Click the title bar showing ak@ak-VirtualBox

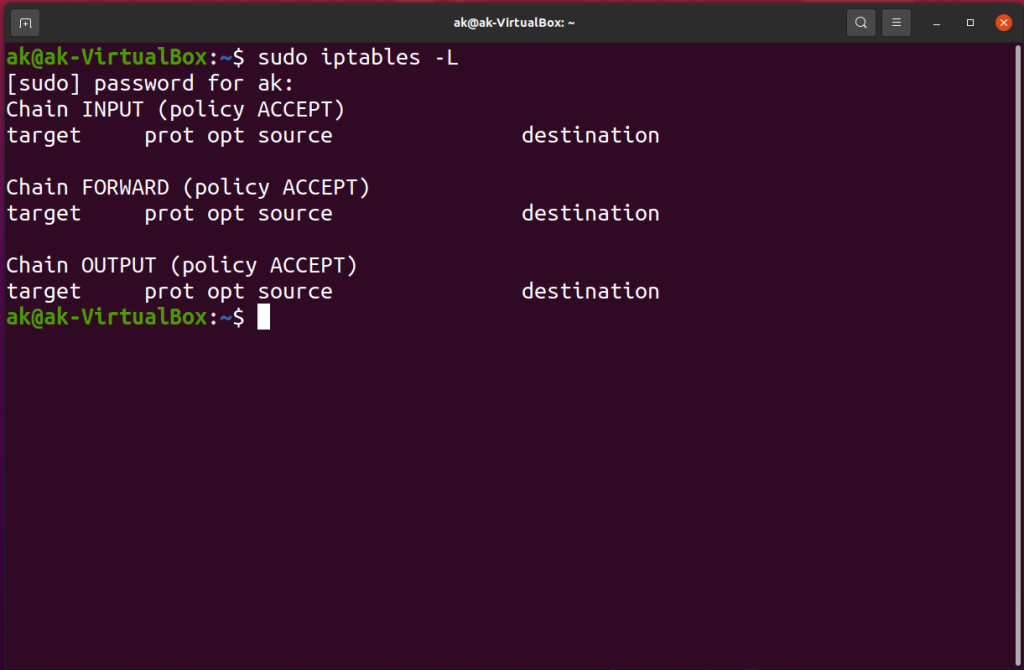[513, 21]
